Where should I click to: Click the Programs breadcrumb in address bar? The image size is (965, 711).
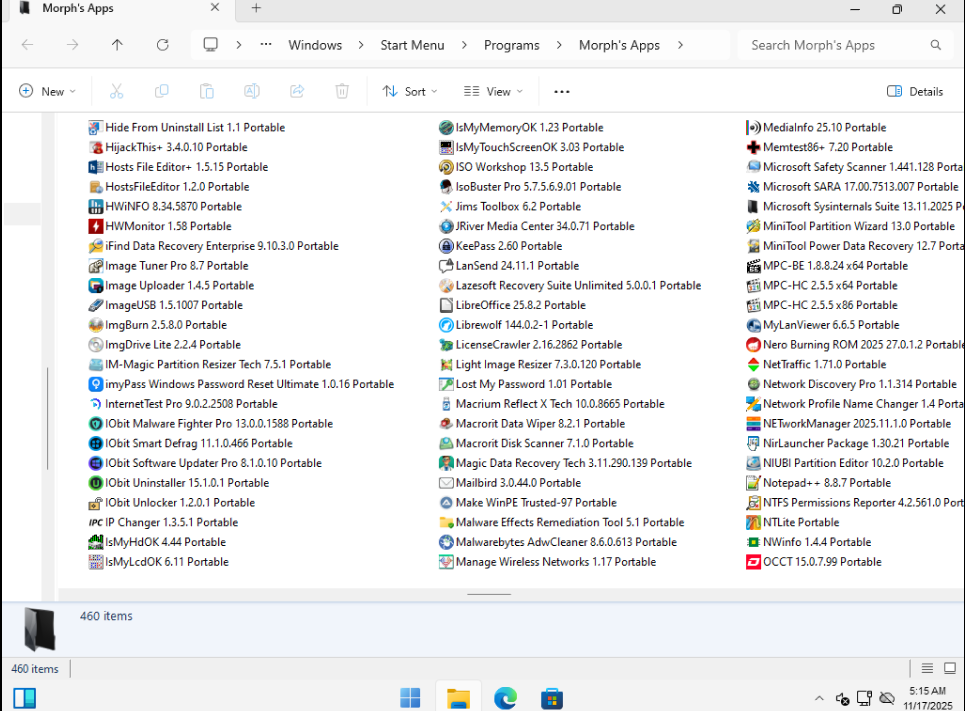511,45
